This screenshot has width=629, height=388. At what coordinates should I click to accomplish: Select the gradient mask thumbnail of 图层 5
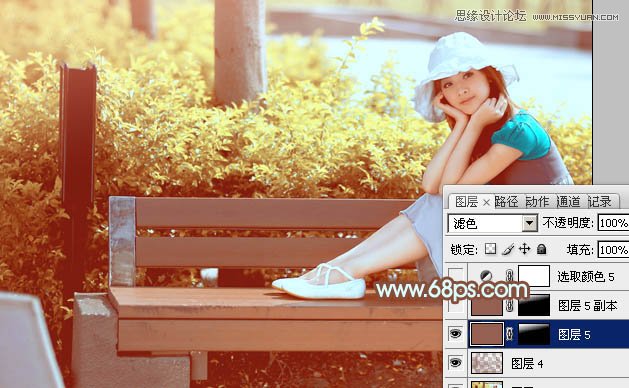[534, 334]
